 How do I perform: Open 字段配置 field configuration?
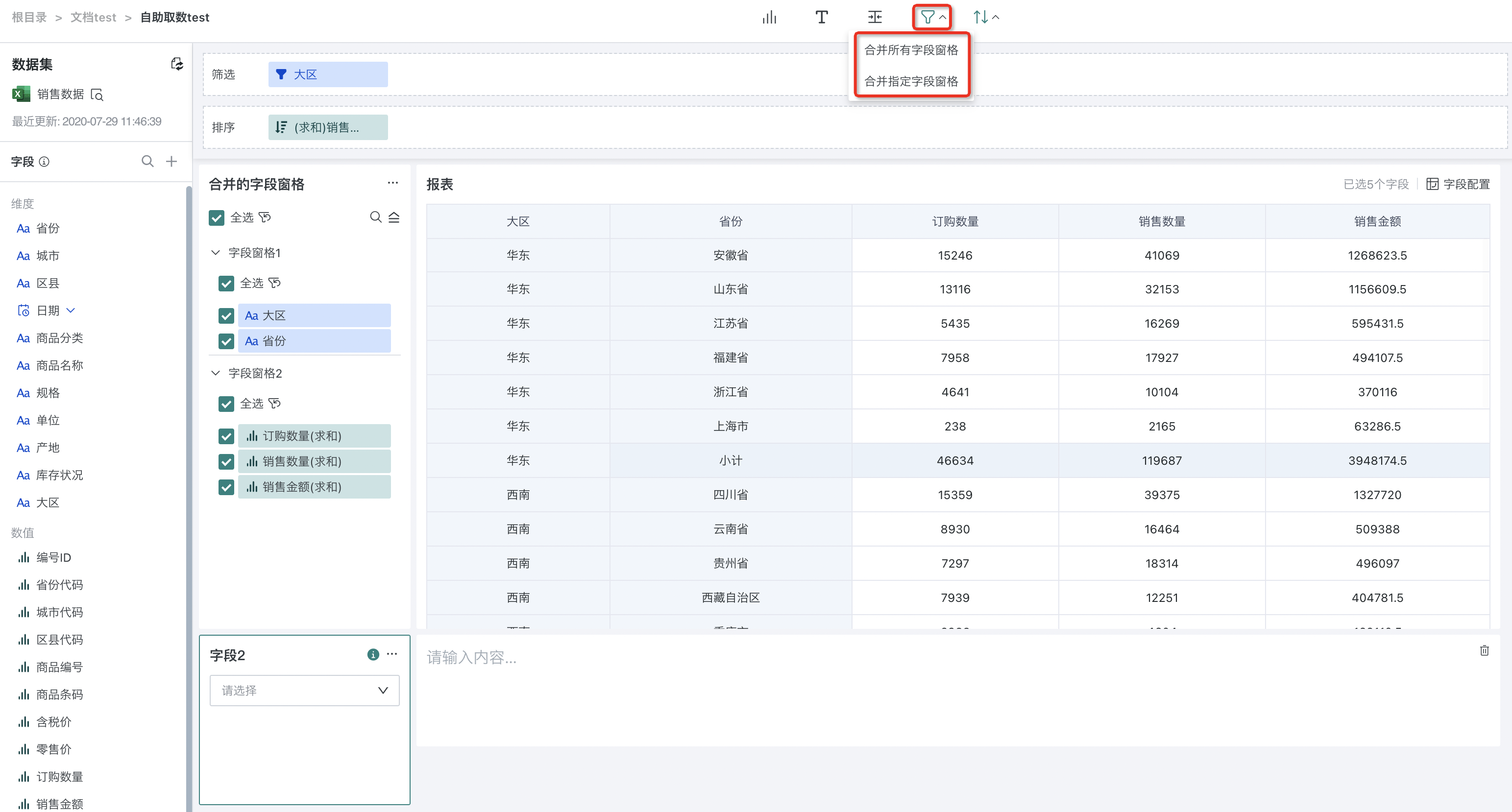[1458, 184]
